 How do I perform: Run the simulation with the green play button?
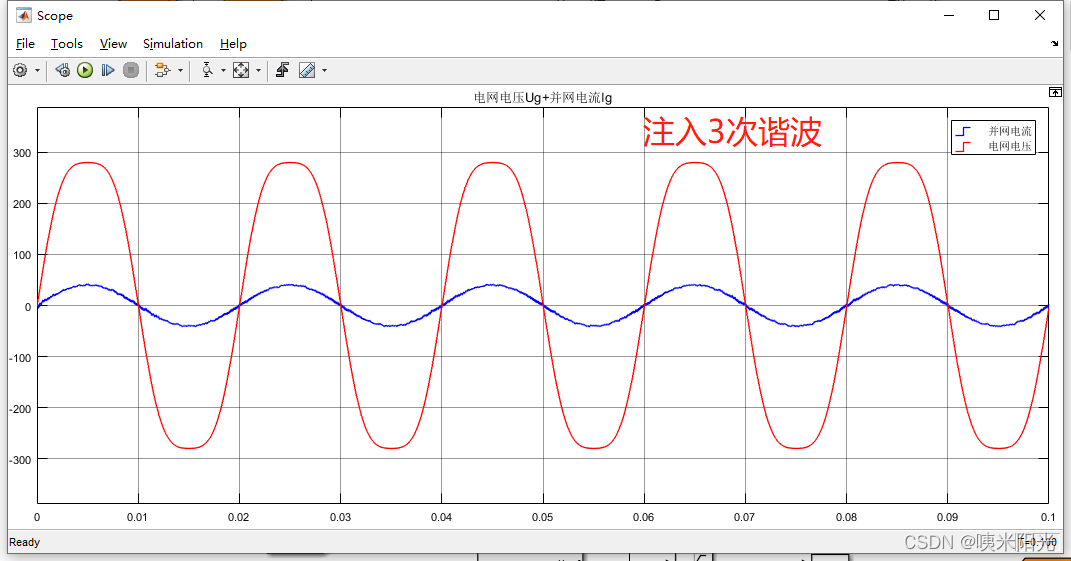[85, 70]
